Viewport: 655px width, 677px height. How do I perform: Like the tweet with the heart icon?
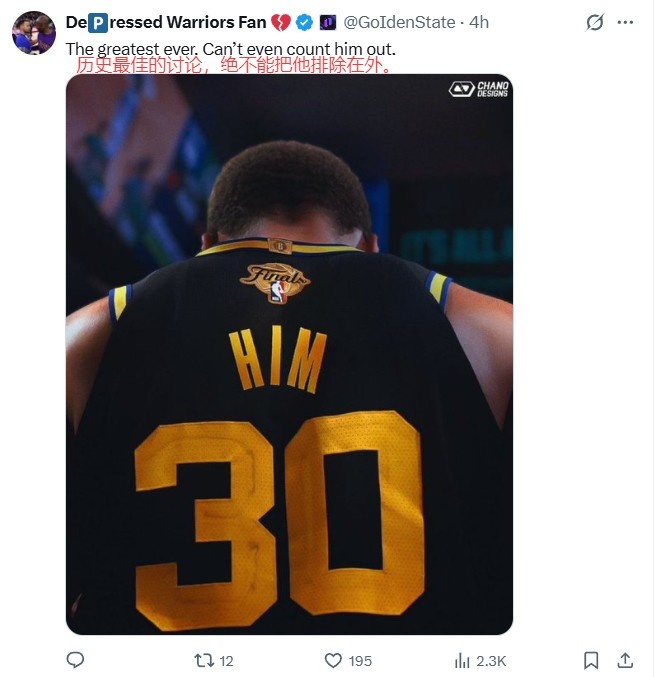pos(334,660)
